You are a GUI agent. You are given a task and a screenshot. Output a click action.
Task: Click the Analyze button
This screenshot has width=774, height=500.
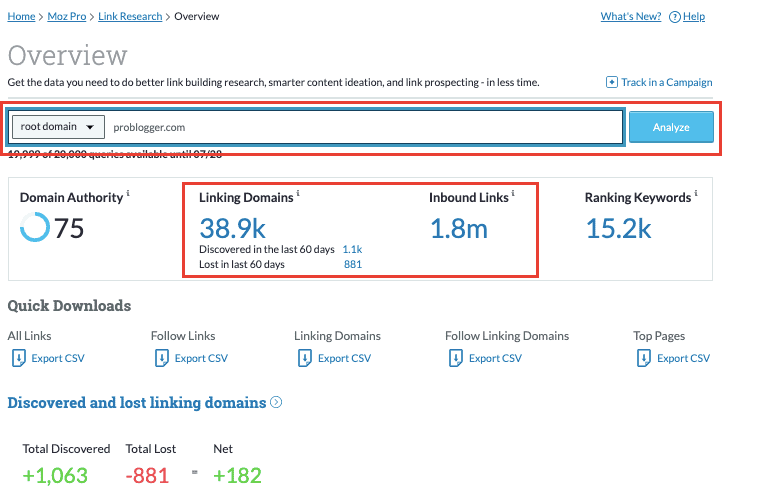671,128
